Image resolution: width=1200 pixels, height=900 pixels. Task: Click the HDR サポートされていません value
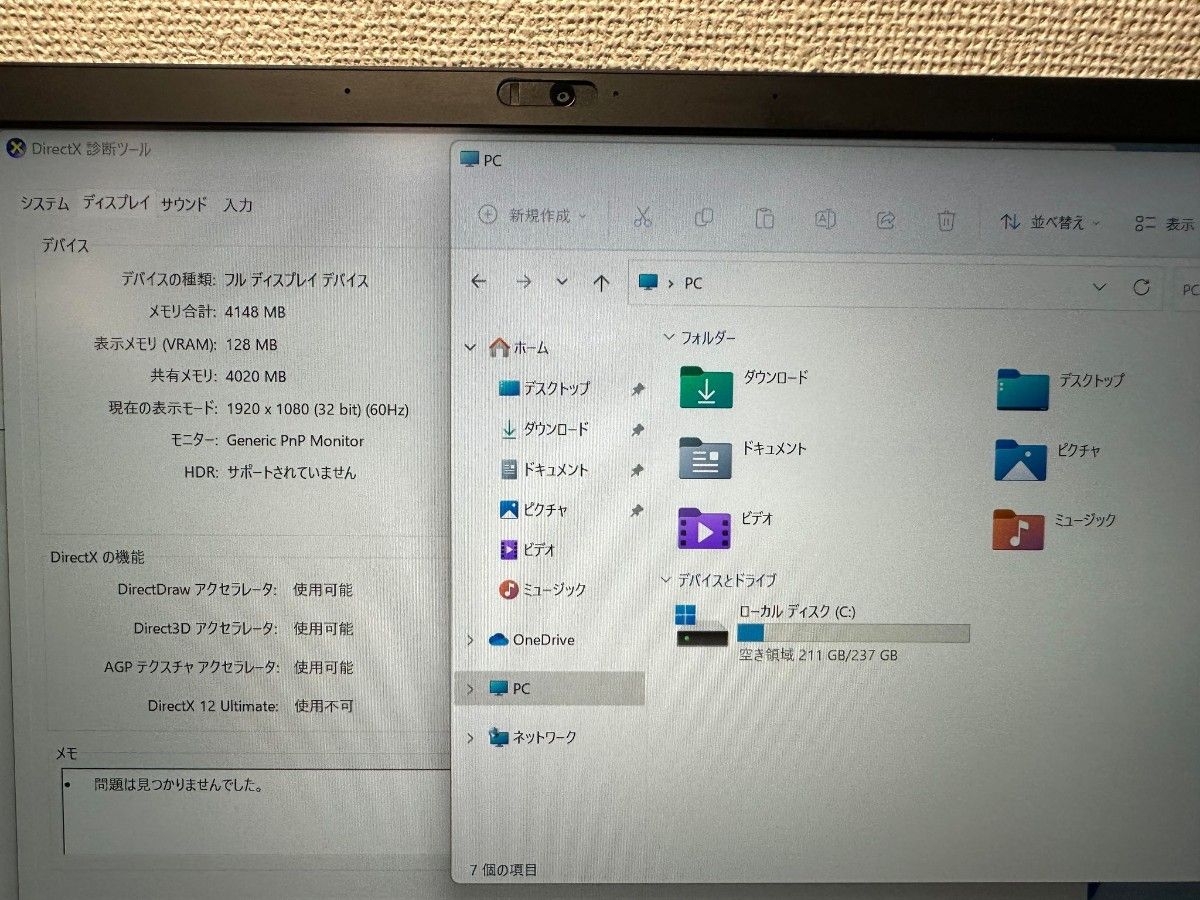click(x=291, y=473)
